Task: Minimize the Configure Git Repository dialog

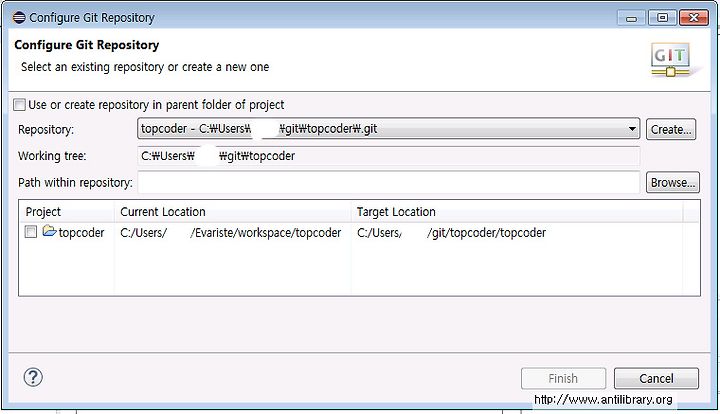Action: click(x=632, y=18)
